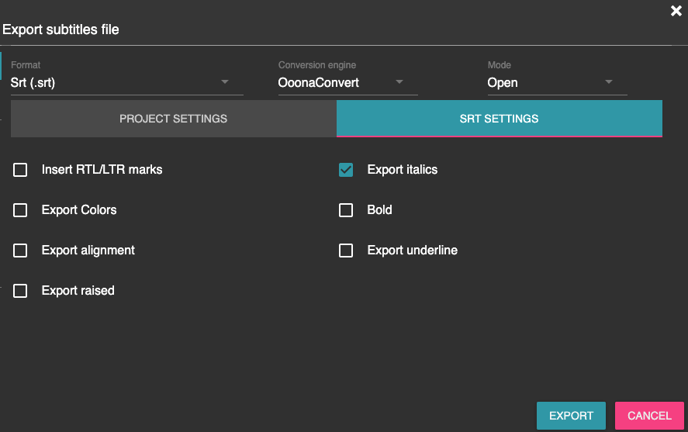
Task: Click the Format dropdown arrow
Action: click(225, 82)
